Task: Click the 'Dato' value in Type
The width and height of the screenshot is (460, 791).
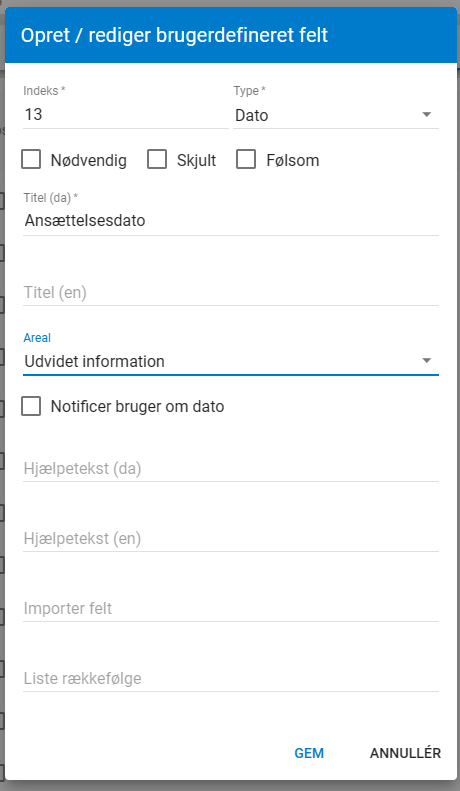Action: [252, 116]
